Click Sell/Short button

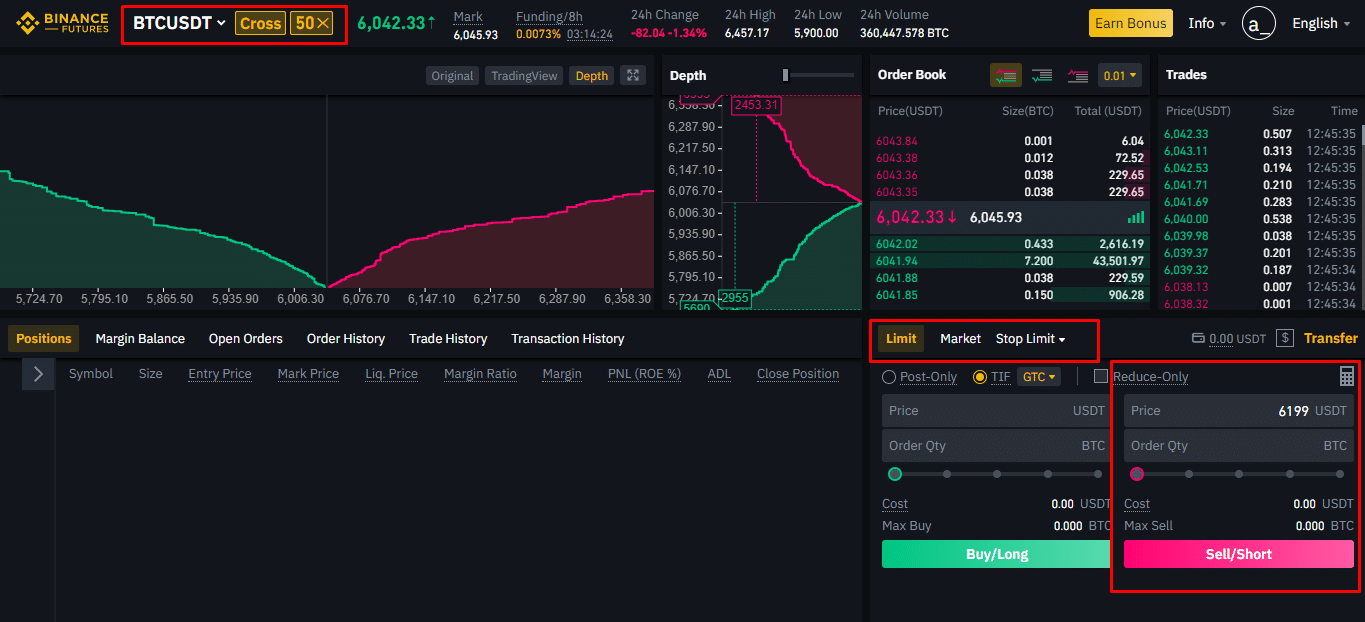(1239, 554)
